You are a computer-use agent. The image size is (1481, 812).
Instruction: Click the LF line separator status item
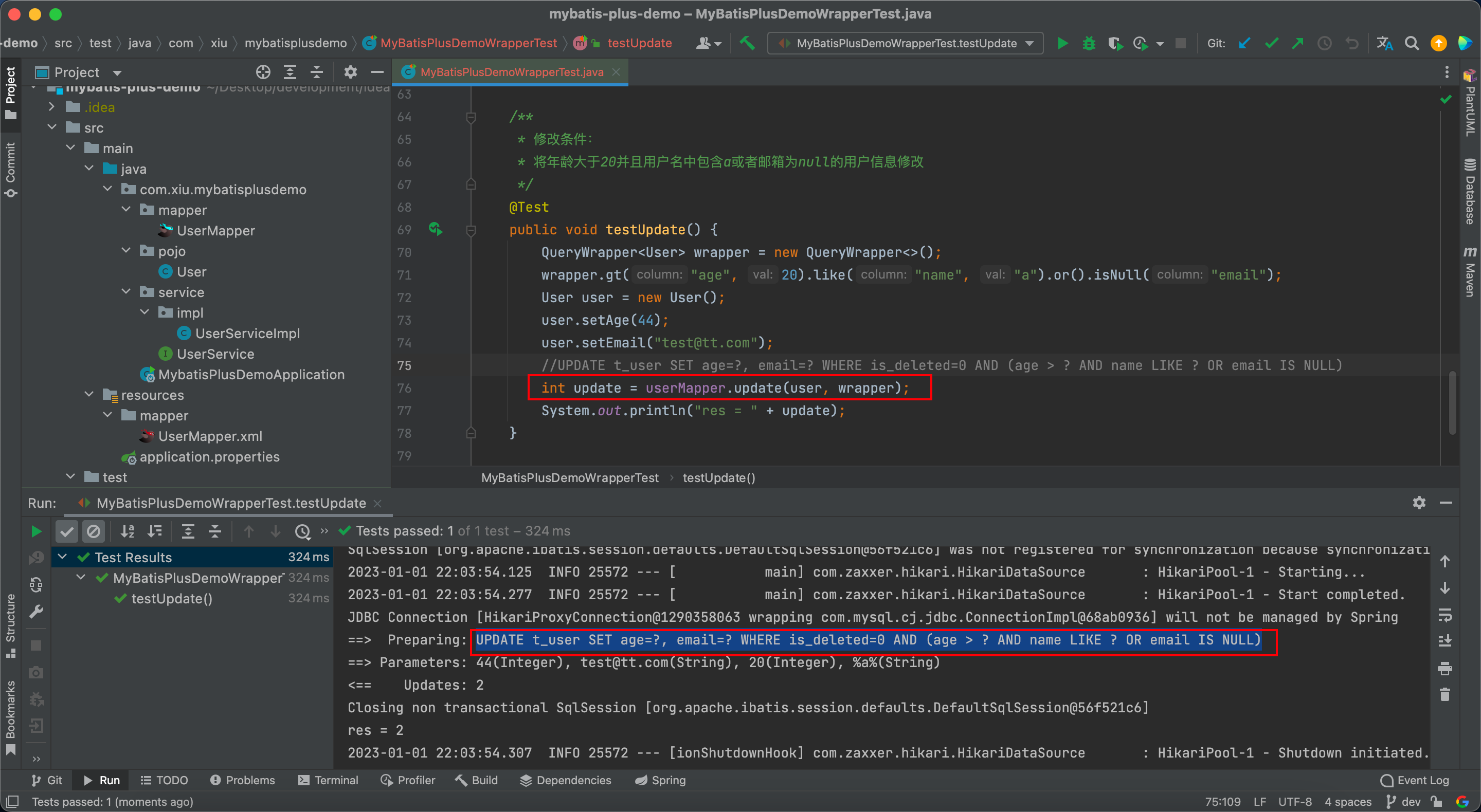[x=1260, y=802]
